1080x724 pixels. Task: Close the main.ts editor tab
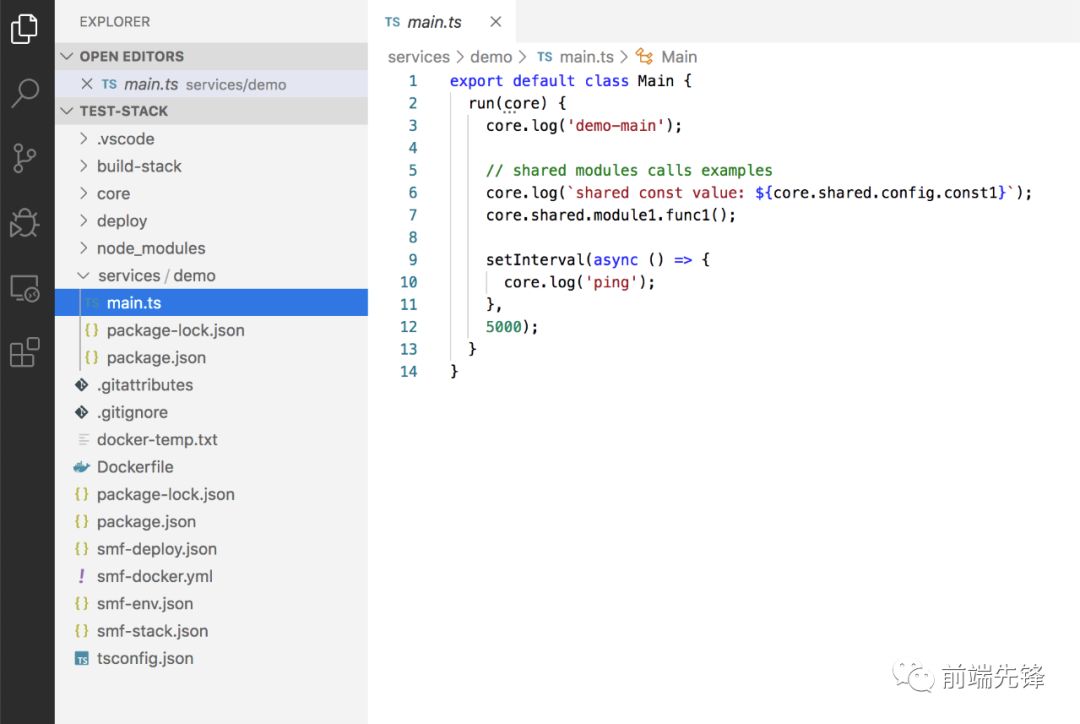click(x=496, y=22)
